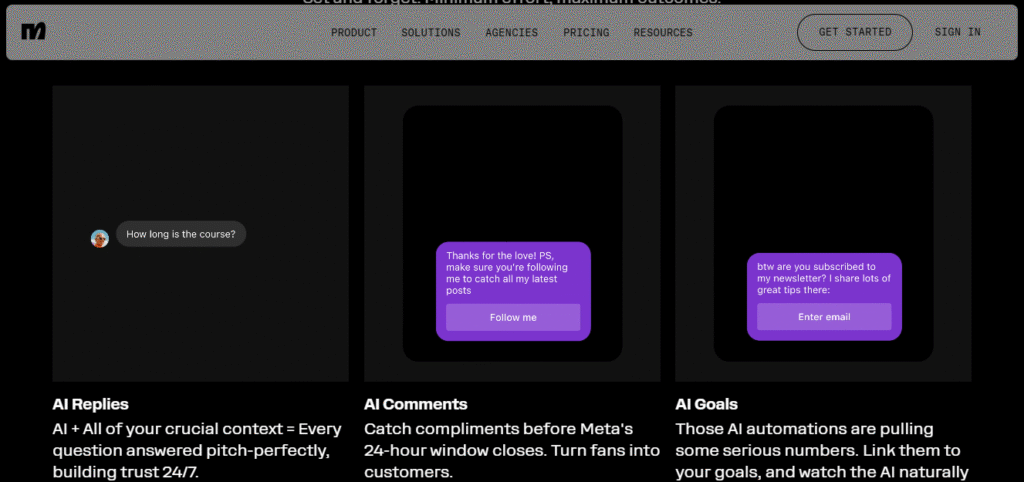Go to the Agencies page
Screen dimensions: 1024x482
pos(512,33)
